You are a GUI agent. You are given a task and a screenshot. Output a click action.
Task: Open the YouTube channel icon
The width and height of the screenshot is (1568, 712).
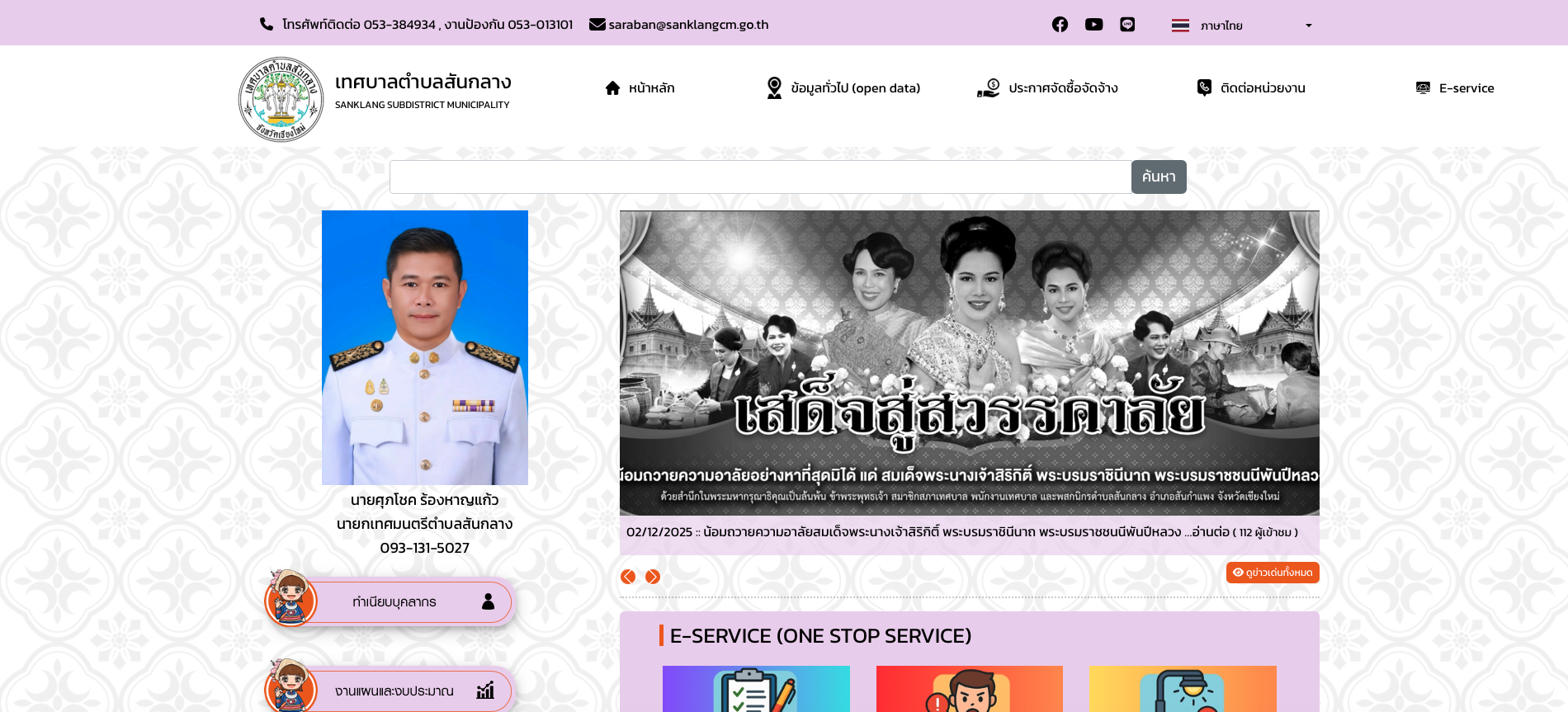(1093, 25)
